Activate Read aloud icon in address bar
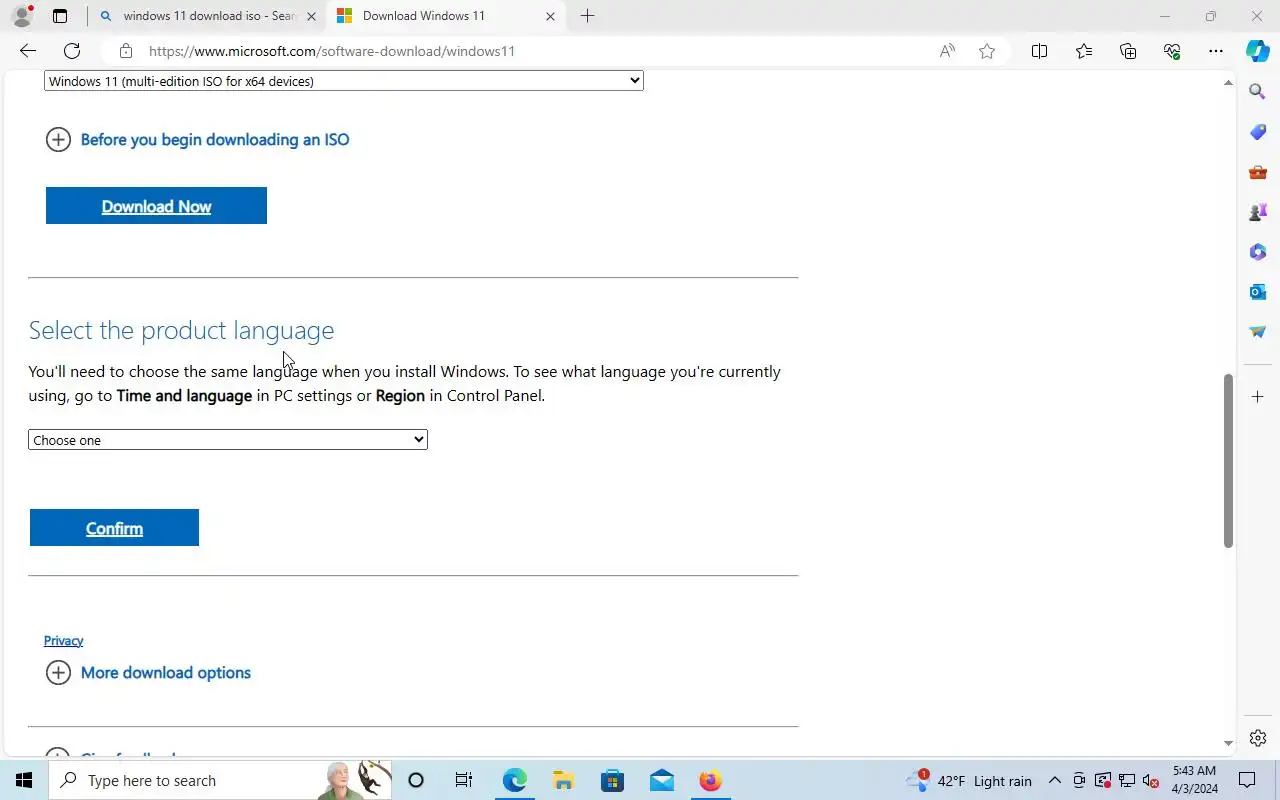 pos(947,51)
